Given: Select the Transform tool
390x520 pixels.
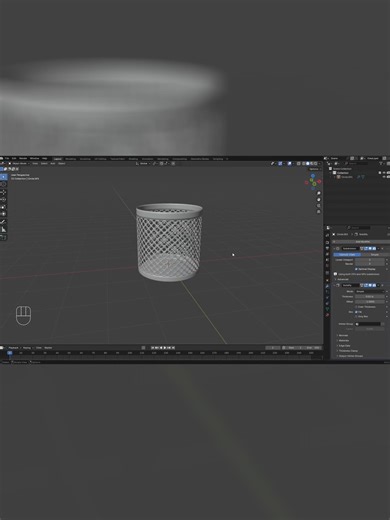Looking at the screenshot, I should point(3,214).
